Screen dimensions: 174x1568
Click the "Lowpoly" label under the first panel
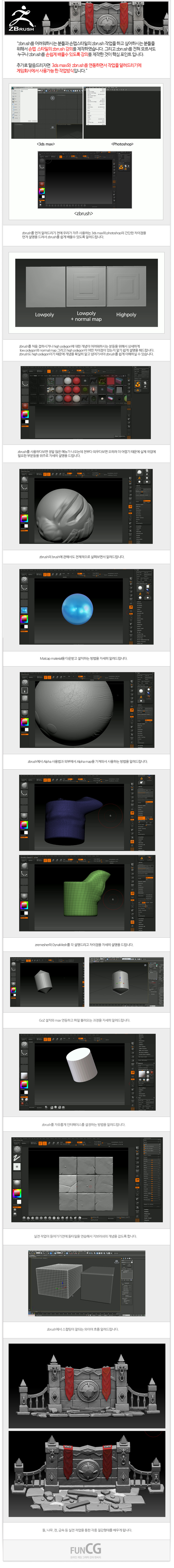[45, 315]
